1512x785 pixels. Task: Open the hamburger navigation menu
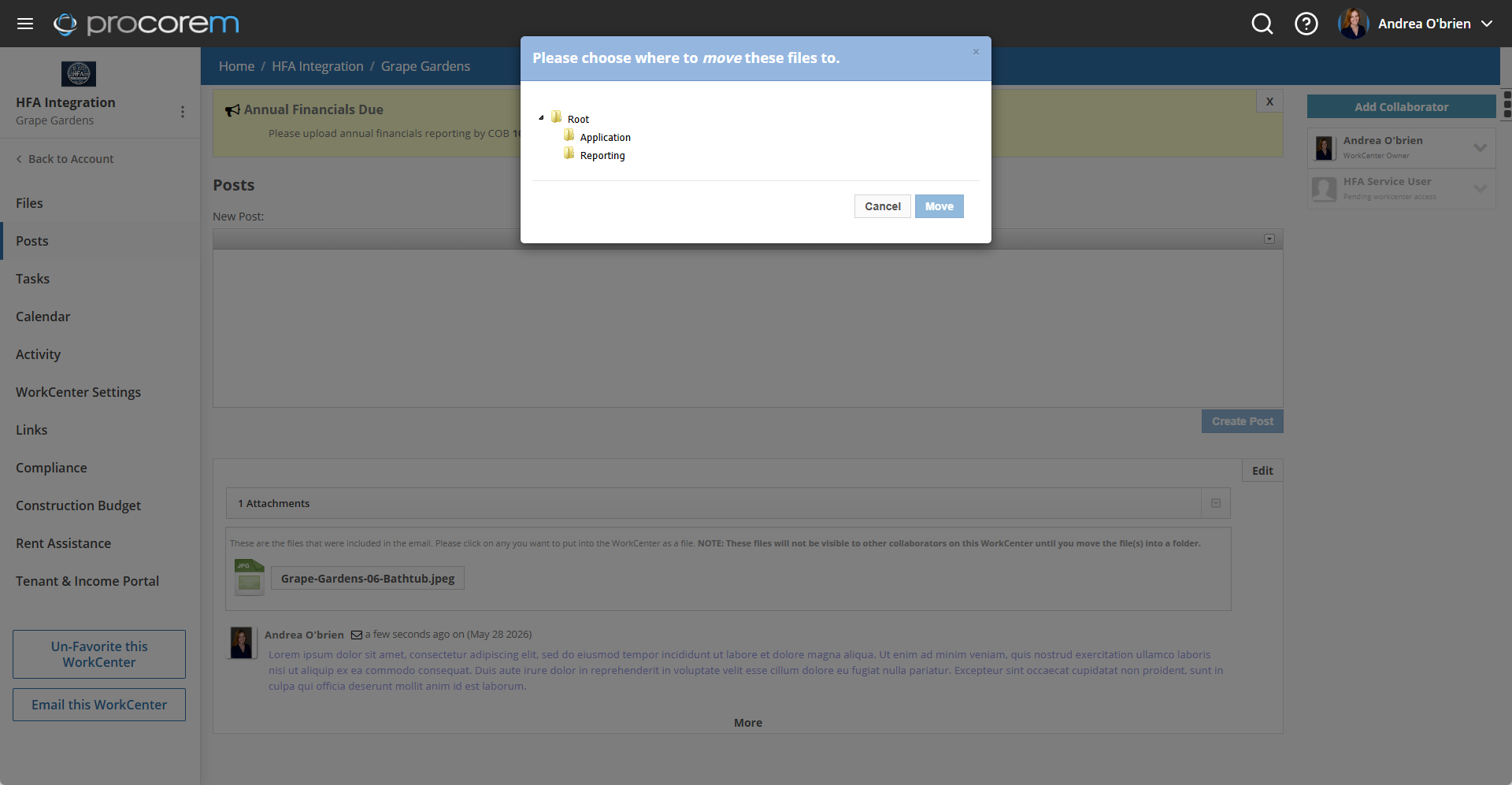pyautogui.click(x=25, y=24)
